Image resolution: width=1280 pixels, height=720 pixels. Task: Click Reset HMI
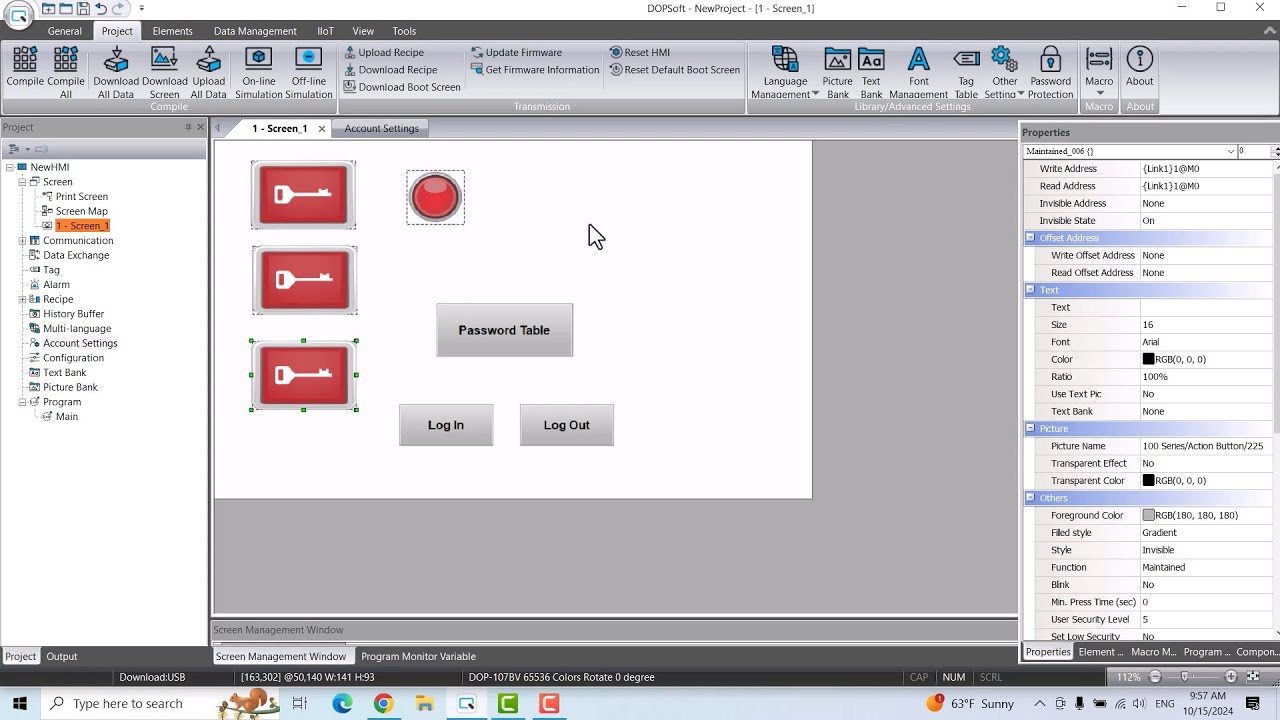639,52
